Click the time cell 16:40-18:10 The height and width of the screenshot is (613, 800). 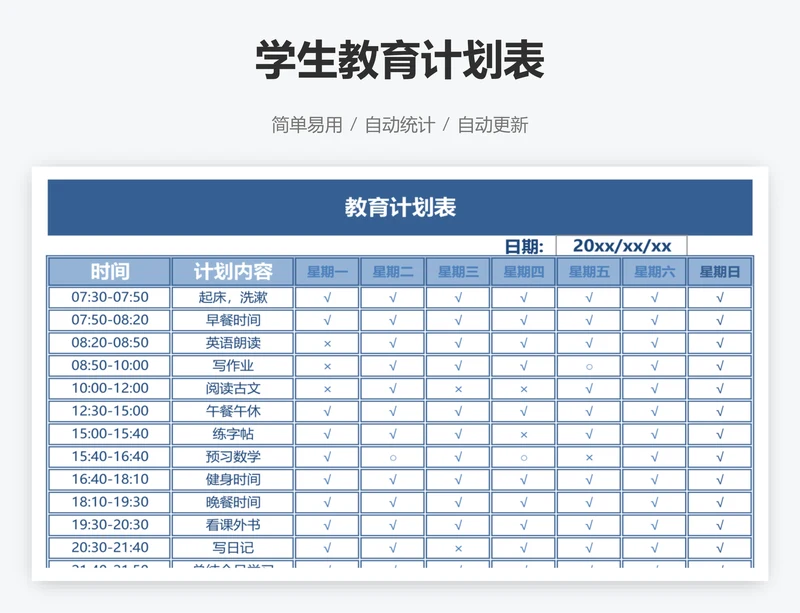point(109,479)
